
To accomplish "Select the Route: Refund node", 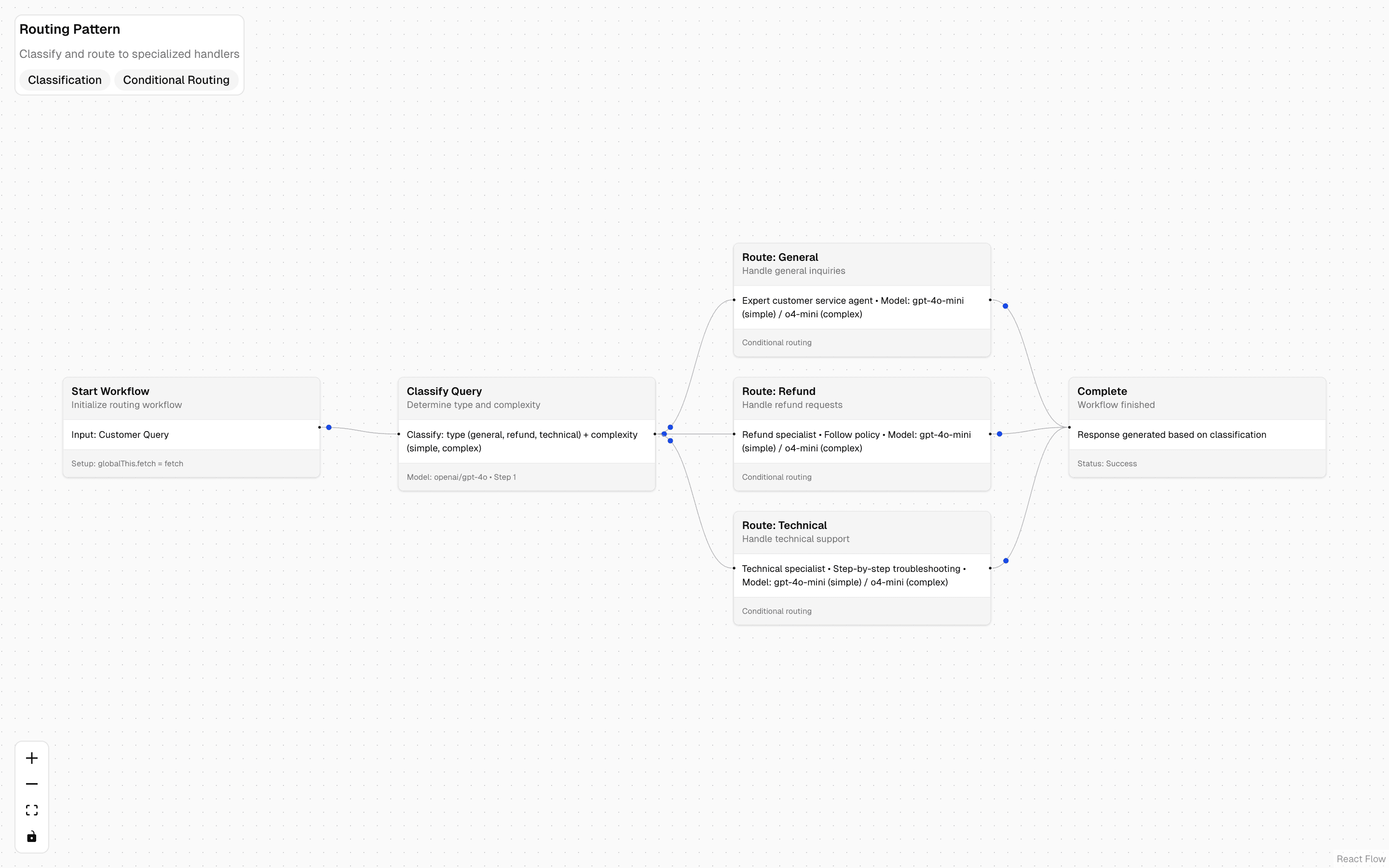I will [861, 434].
